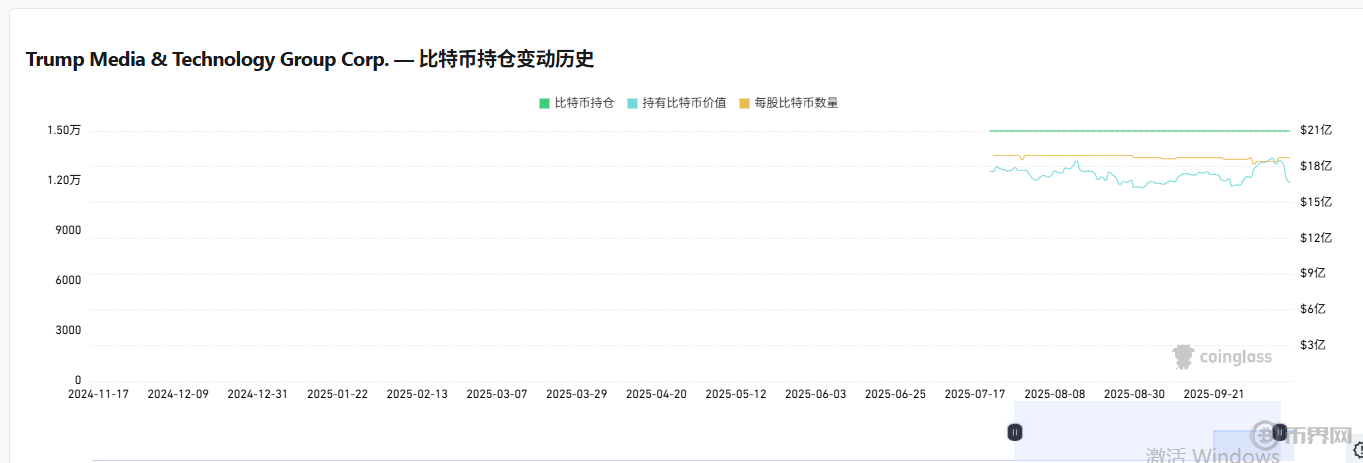Click the $15亿 right axis value
1363x463 pixels.
pos(1316,202)
